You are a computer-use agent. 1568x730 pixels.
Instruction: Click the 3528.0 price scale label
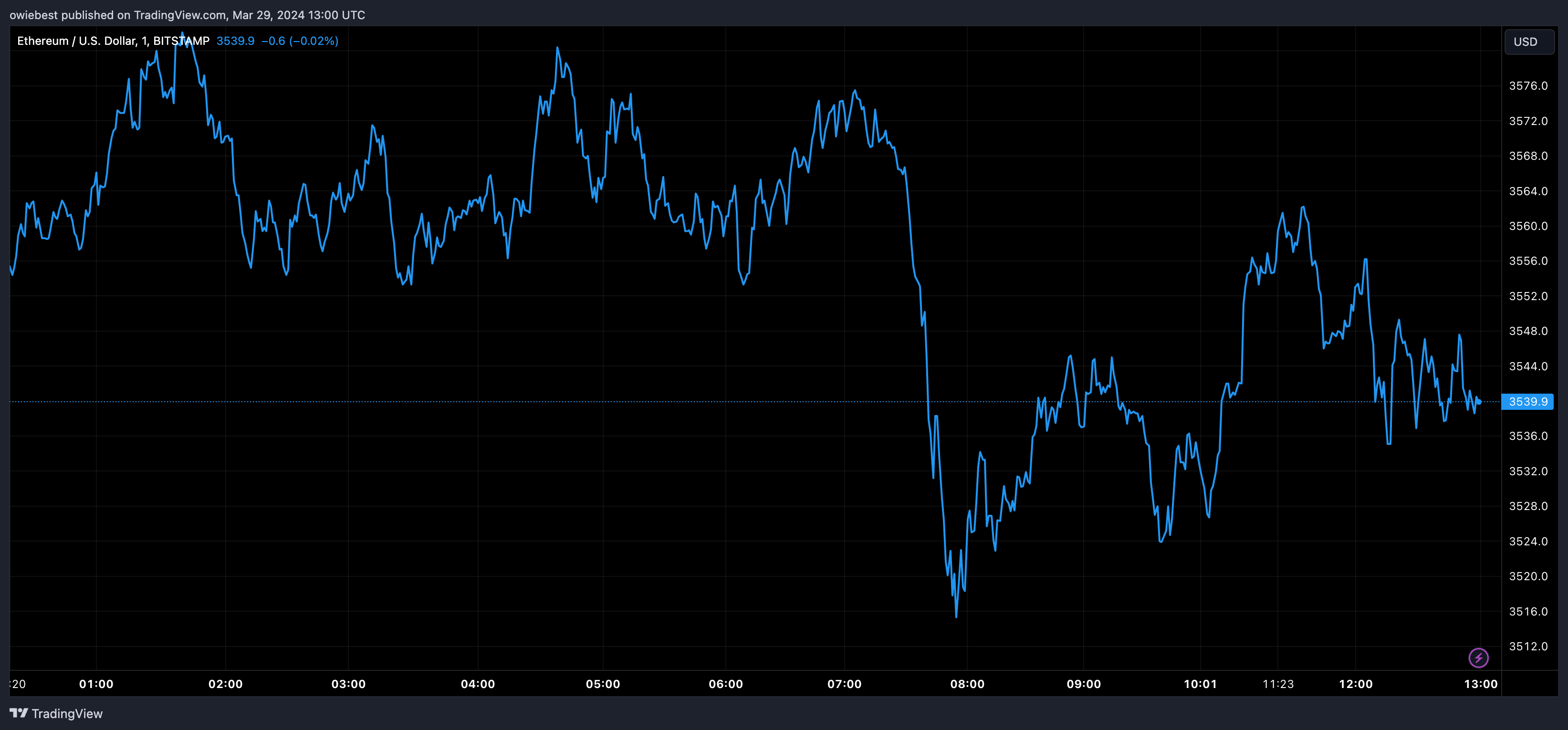coord(1528,506)
